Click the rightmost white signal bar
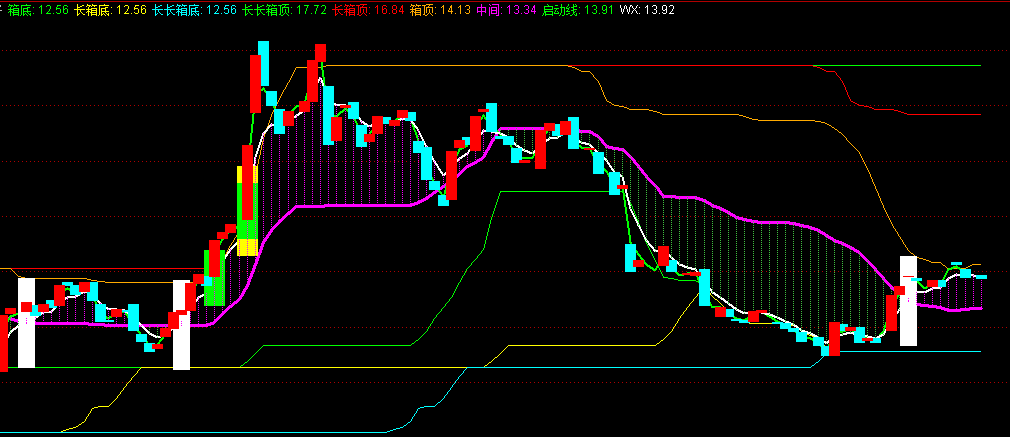This screenshot has height=437, width=1010. [908, 301]
